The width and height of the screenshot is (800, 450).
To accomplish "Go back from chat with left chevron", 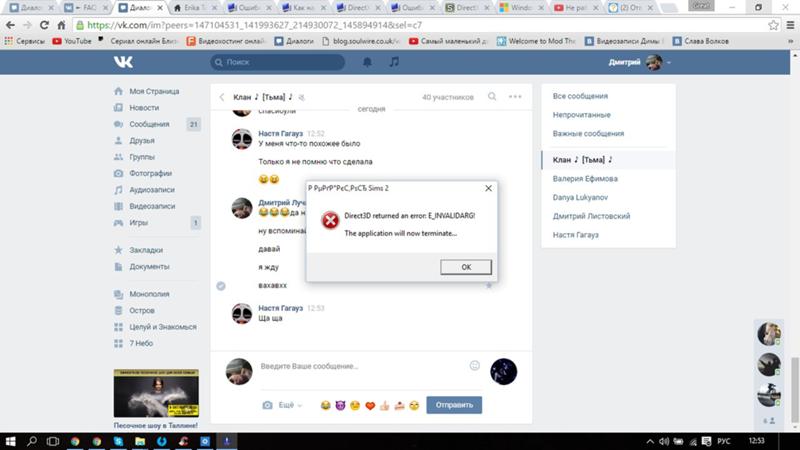I will click(x=222, y=97).
